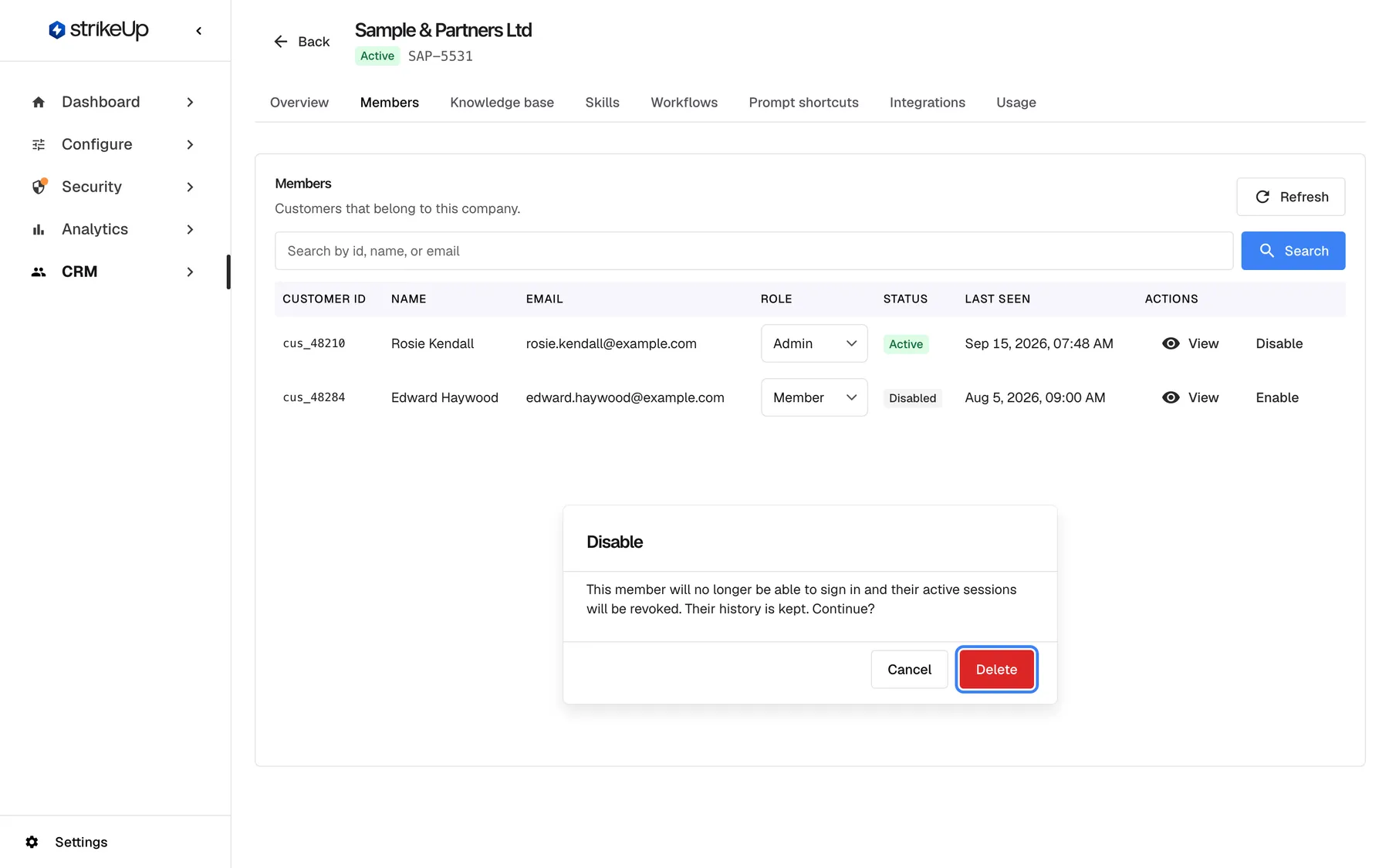Image resolution: width=1389 pixels, height=868 pixels.
Task: Click the Configure sliders icon
Action: [x=39, y=145]
